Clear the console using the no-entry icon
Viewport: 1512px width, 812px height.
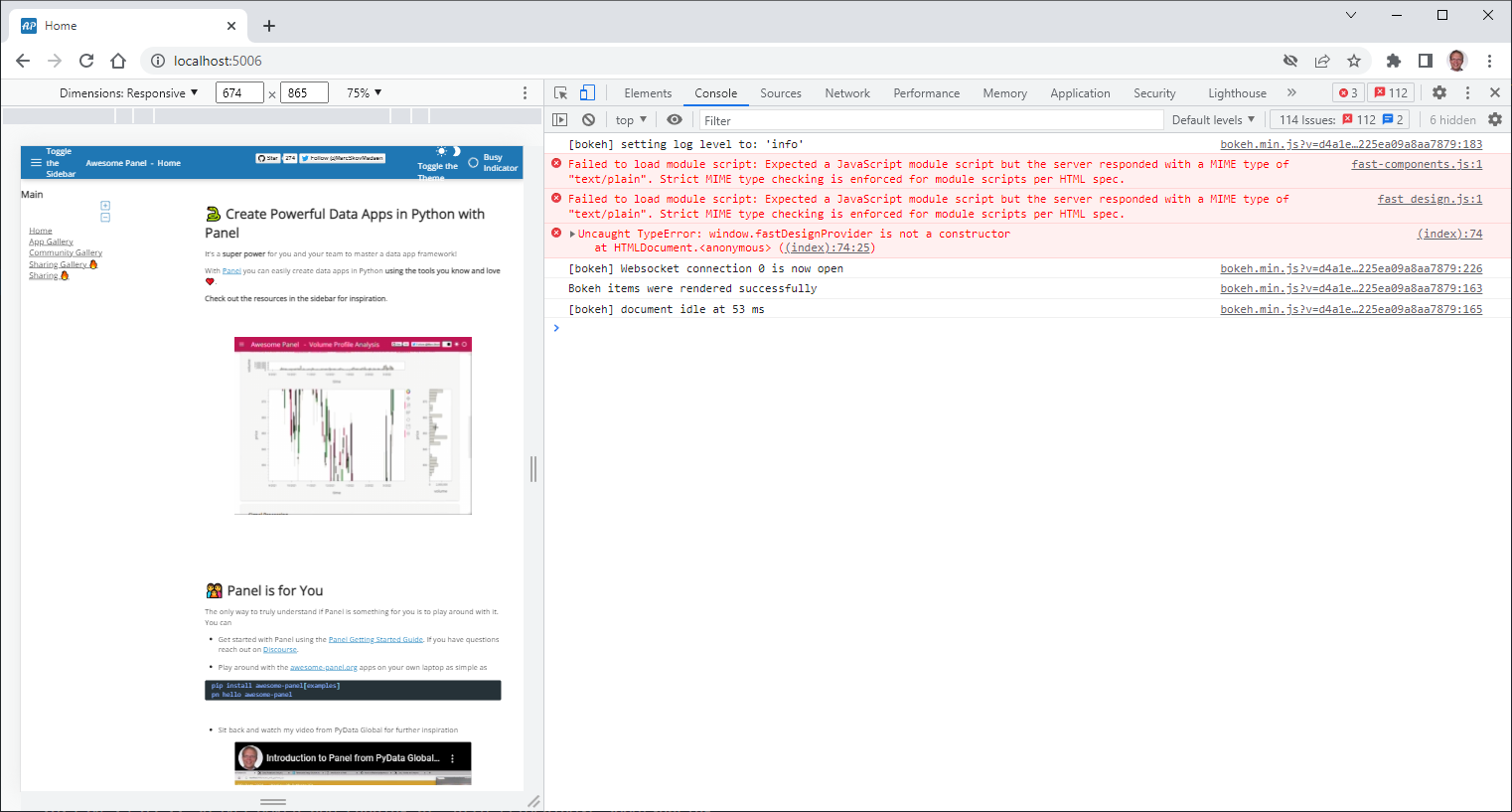588,119
